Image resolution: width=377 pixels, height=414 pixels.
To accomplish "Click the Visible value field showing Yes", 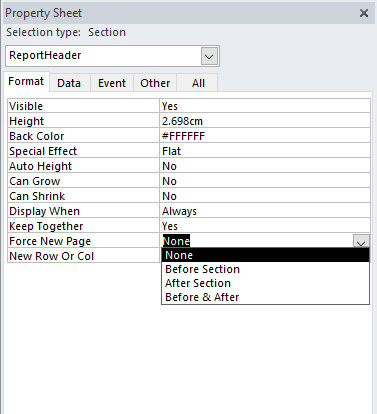I will click(x=265, y=106).
